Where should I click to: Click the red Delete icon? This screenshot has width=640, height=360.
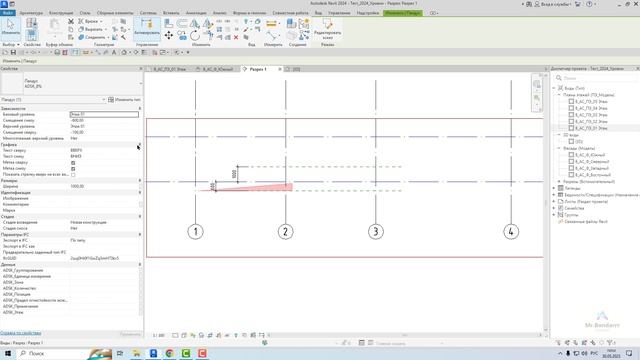point(236,37)
